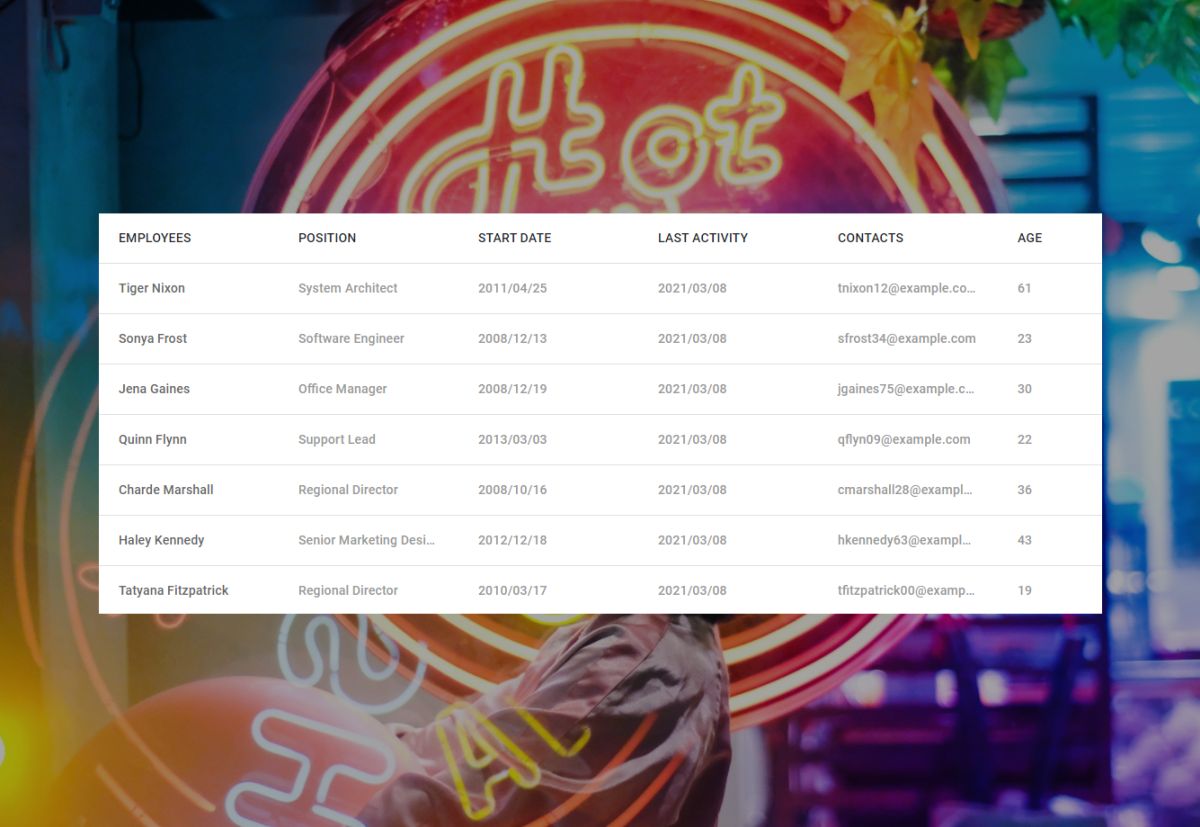
Task: Click the CONTACTS column header
Action: (871, 238)
